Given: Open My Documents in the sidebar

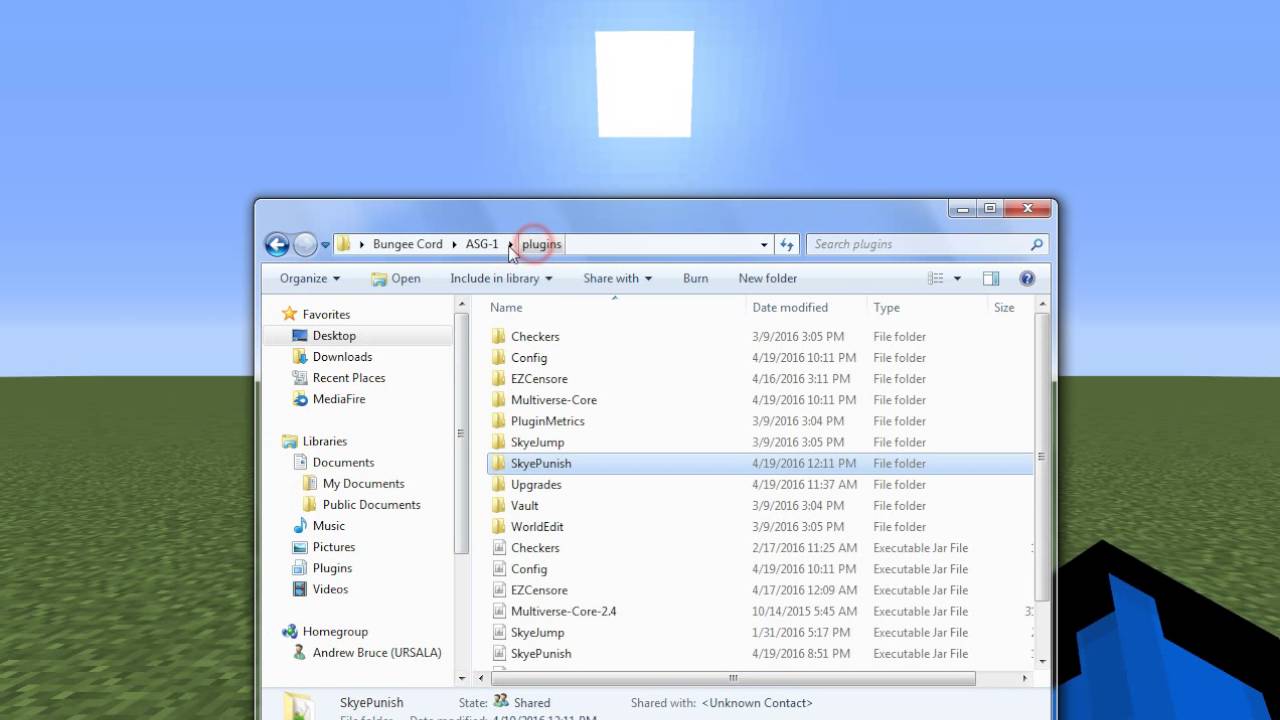Looking at the screenshot, I should click(363, 483).
